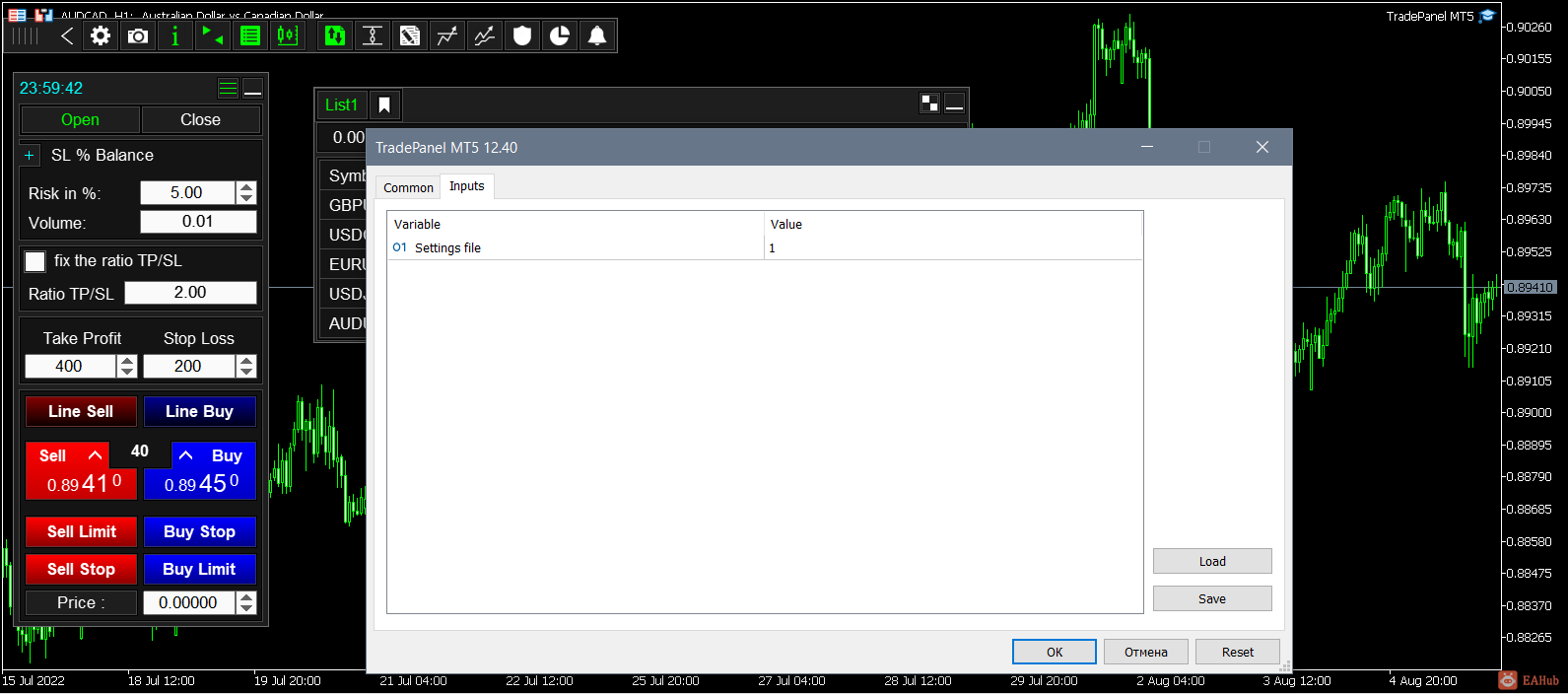Expand the chevron next to Sell
The width and height of the screenshot is (1568, 695).
95,455
